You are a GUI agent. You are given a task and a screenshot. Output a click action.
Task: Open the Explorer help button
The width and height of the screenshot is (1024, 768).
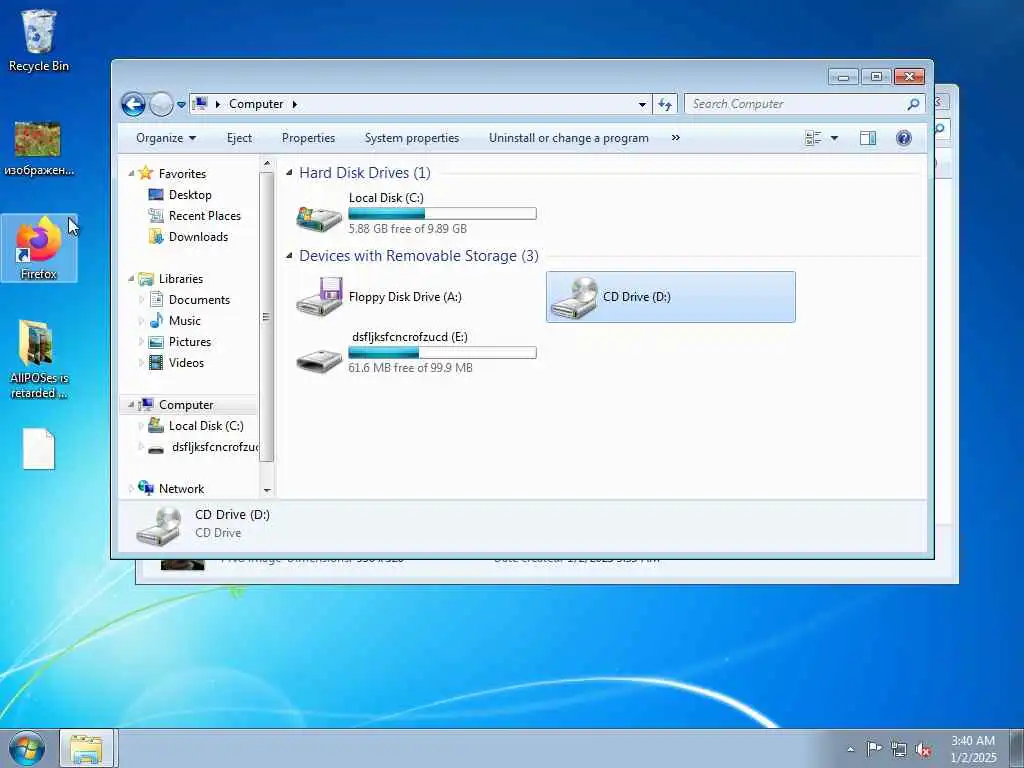tap(904, 138)
